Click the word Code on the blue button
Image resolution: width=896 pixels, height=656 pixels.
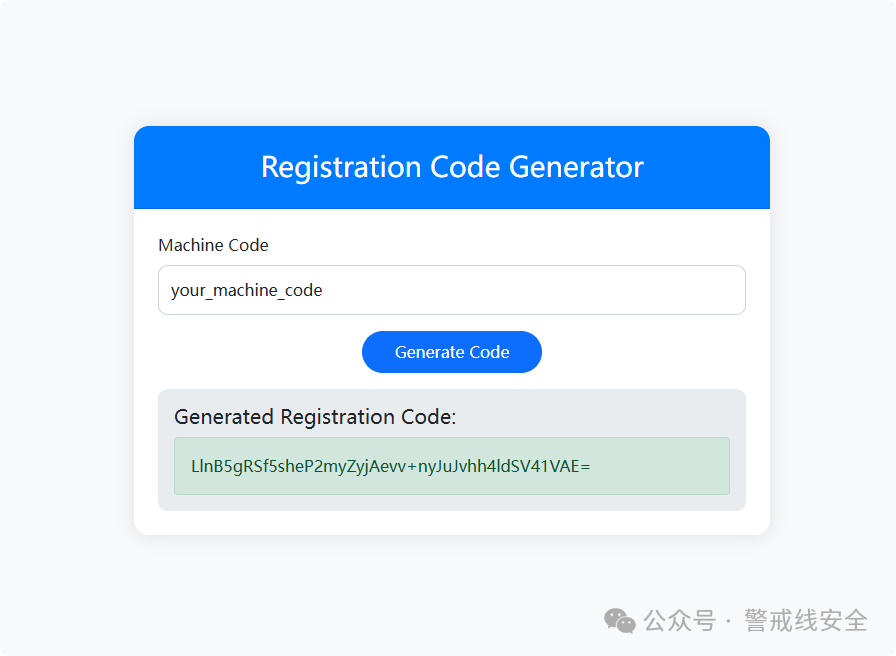click(x=489, y=352)
